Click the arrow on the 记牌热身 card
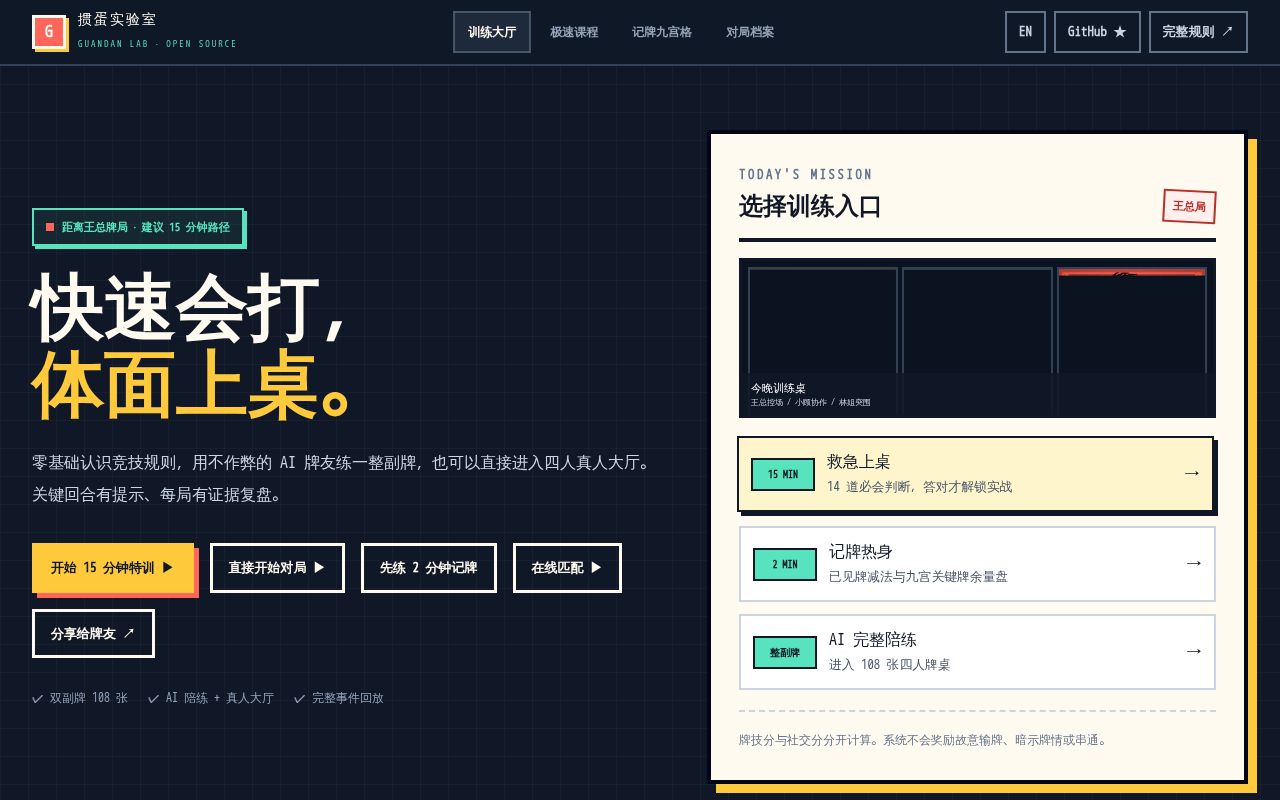Screen dimensions: 1280x800 point(1193,563)
